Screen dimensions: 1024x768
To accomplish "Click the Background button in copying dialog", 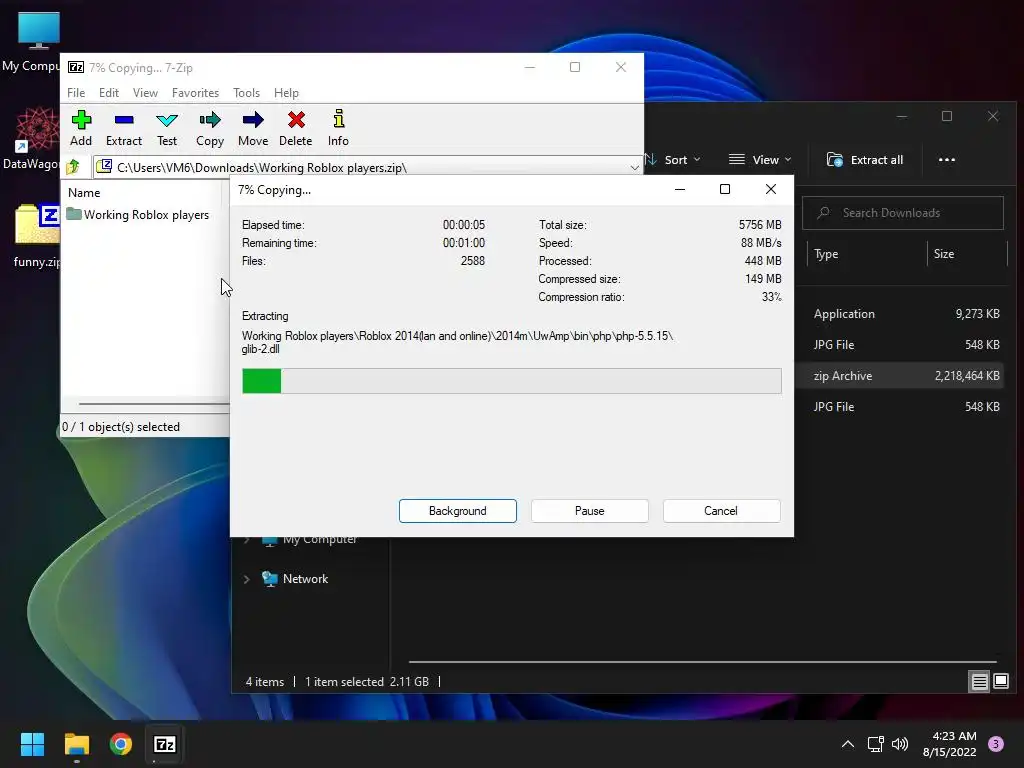I will point(458,511).
